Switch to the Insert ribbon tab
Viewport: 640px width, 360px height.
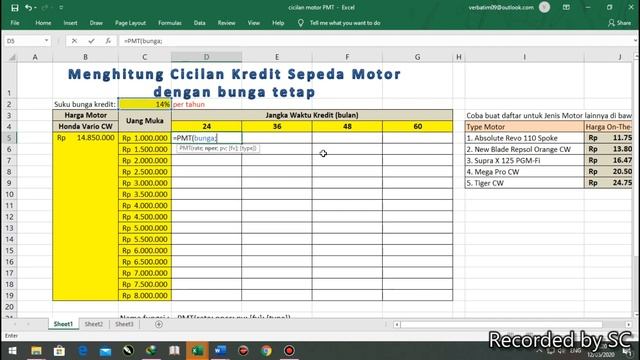[70, 23]
